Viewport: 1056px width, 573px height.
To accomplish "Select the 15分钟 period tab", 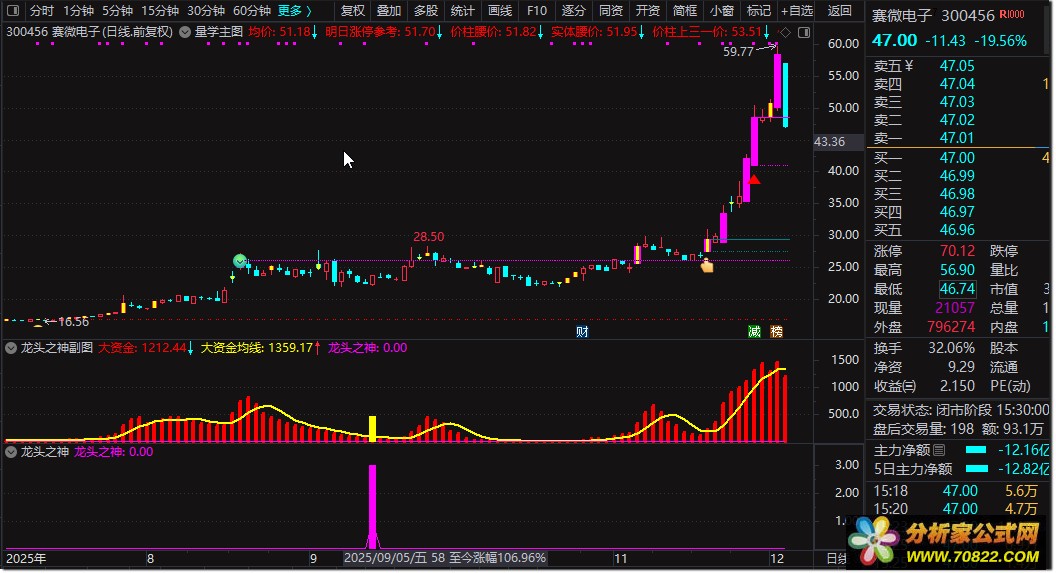I will 160,11.
